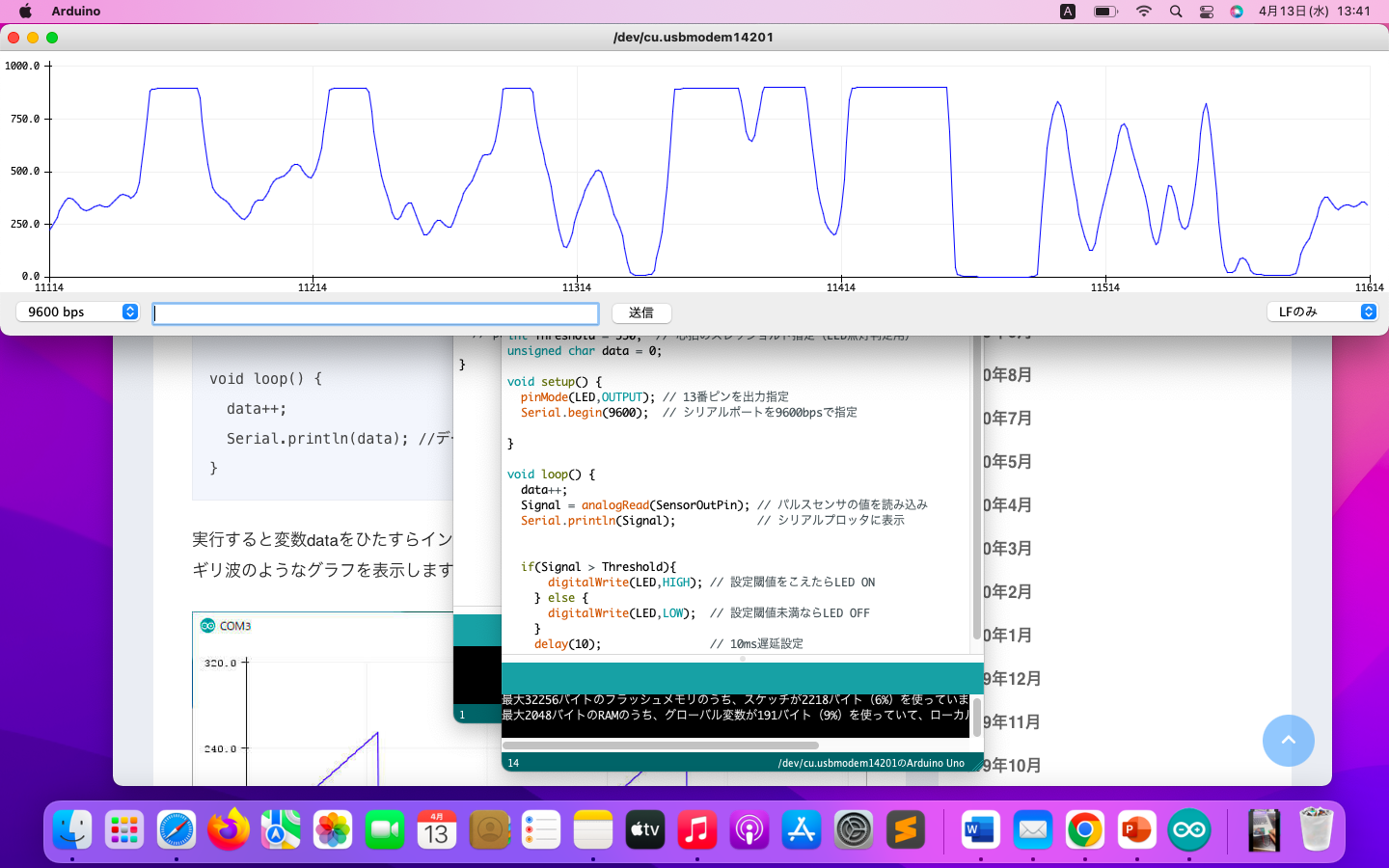The width and height of the screenshot is (1389, 868).
Task: Open the 9600 bps baud rate dropdown
Action: click(78, 312)
